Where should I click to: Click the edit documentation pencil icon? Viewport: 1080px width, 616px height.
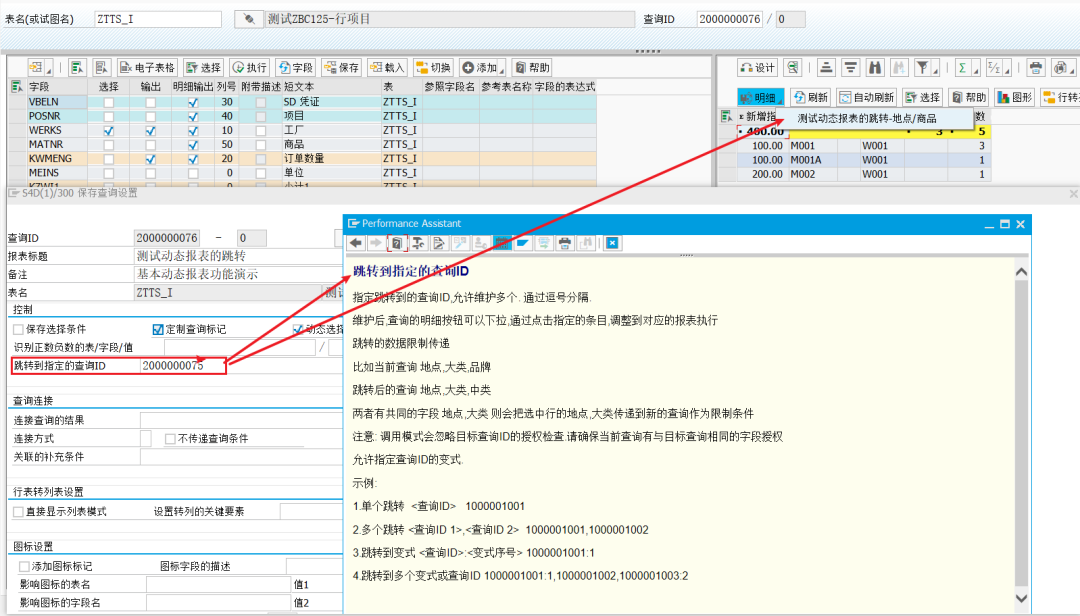439,243
